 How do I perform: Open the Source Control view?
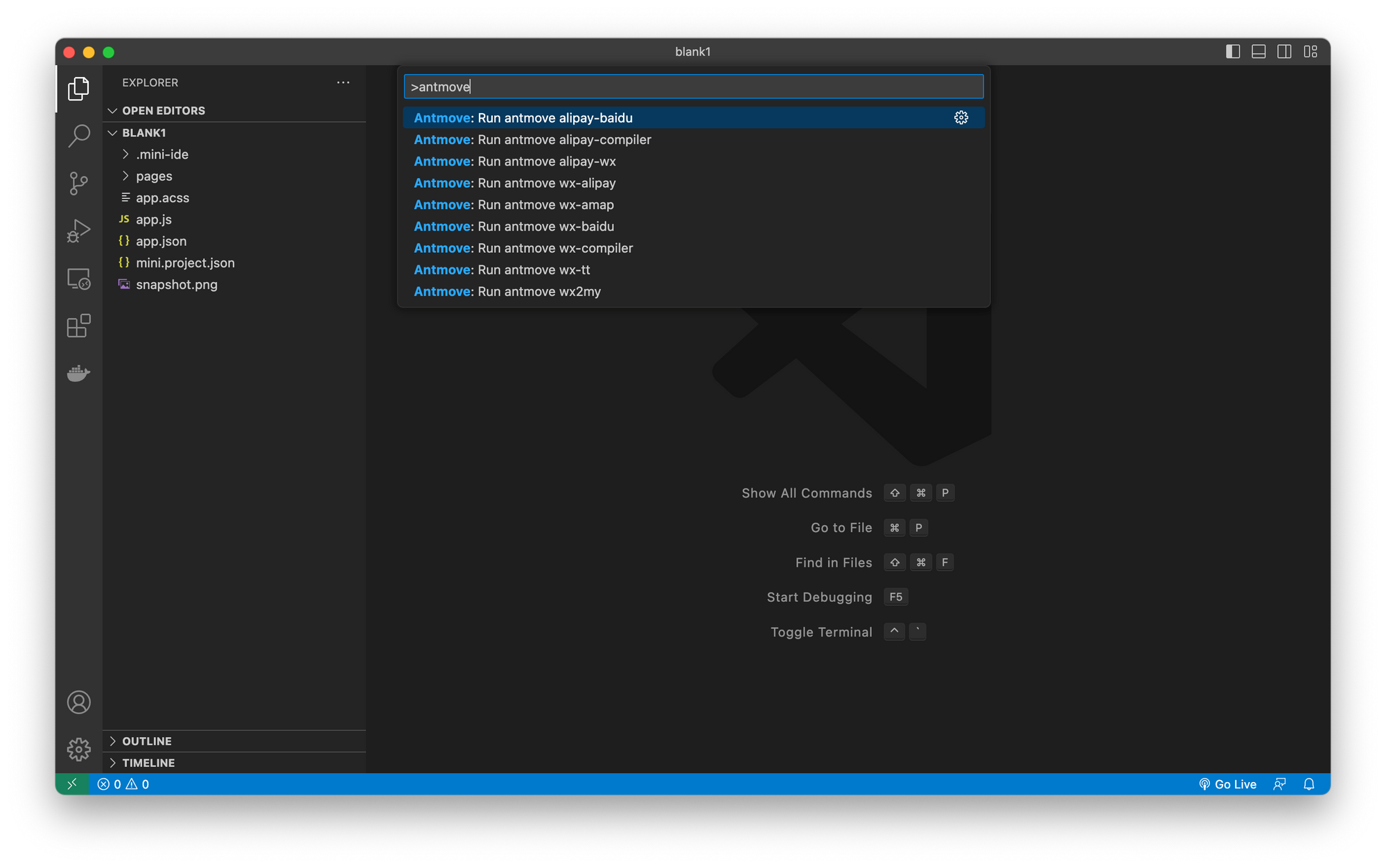[x=78, y=184]
